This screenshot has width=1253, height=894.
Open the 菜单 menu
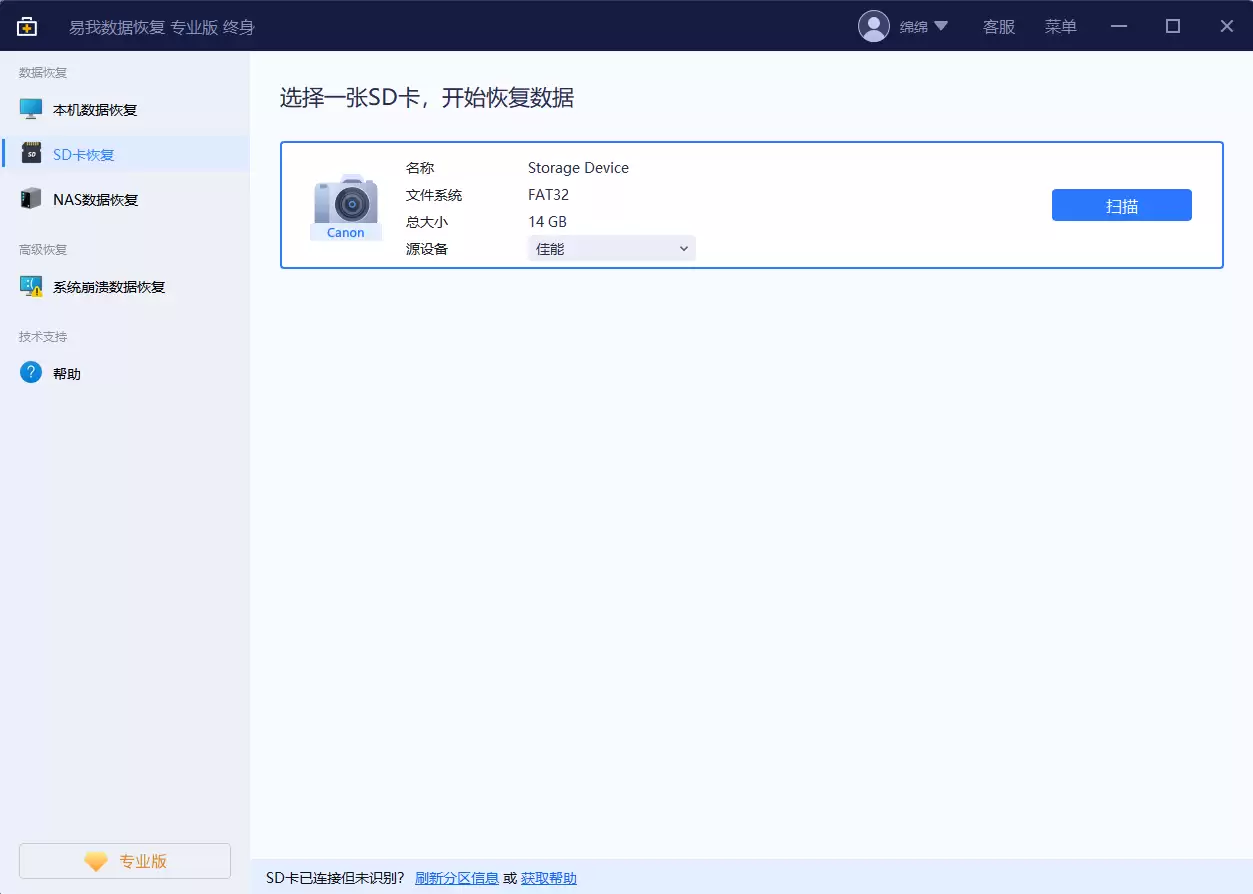pyautogui.click(x=1060, y=26)
